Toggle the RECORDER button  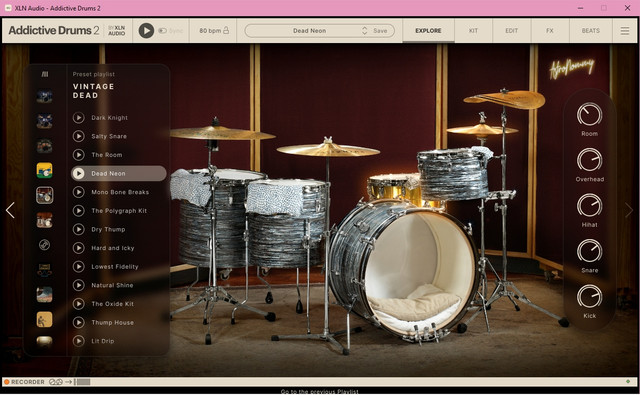[24, 382]
